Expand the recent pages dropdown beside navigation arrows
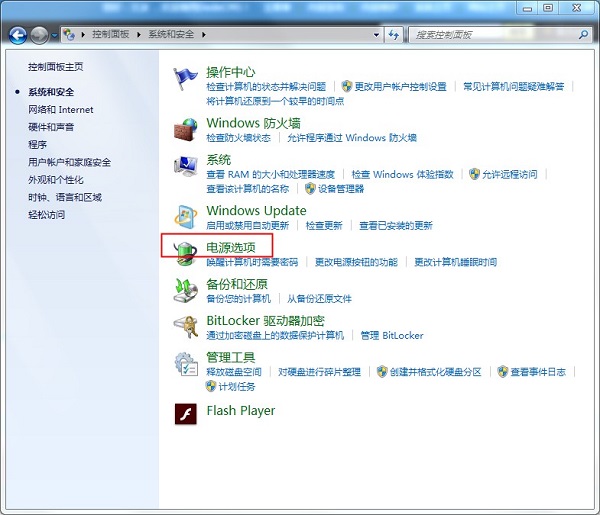600x515 pixels. click(54, 35)
